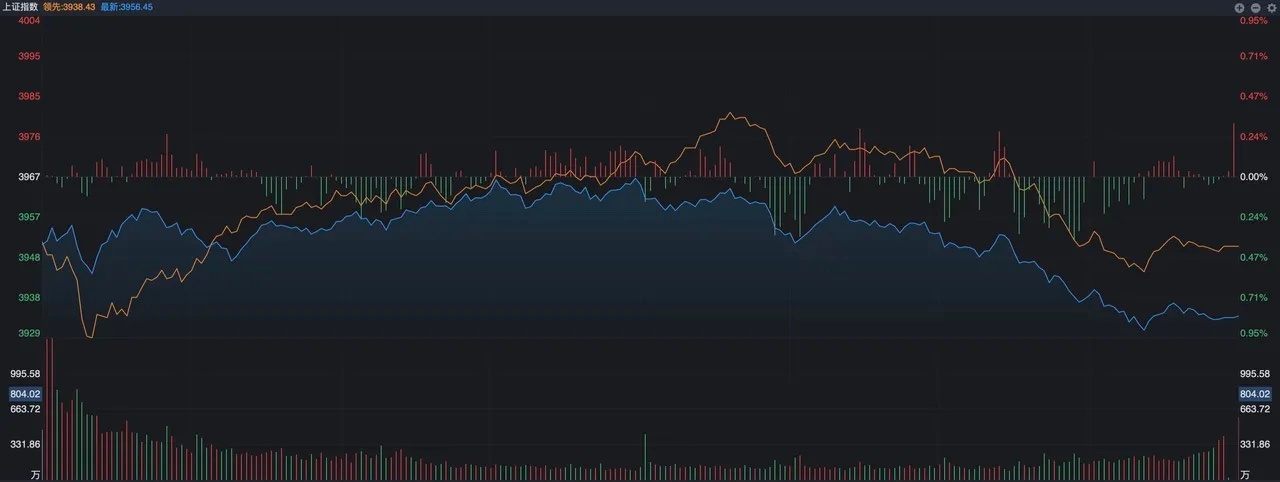
Task: Click top right axis 0.95% label
Action: coord(1253,21)
